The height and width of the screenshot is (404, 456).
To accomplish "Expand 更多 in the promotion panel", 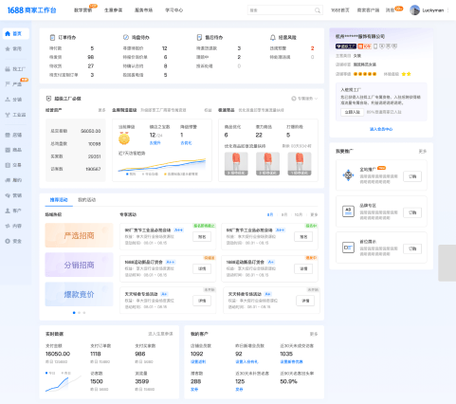I will pos(423,151).
